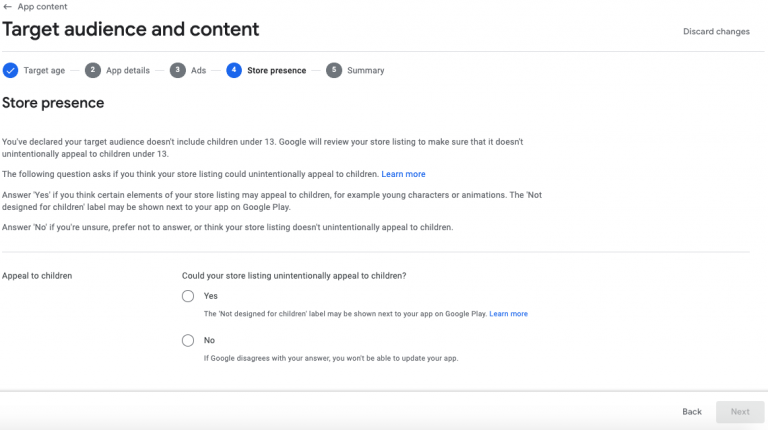Switch to the Ads step label
The image size is (768, 430).
(x=198, y=71)
